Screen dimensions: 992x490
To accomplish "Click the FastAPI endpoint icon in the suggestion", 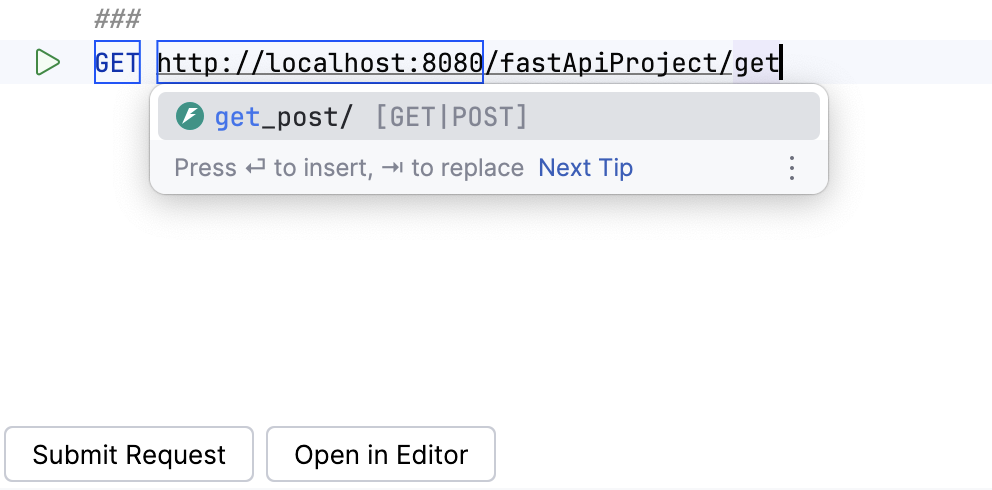I will (x=190, y=117).
